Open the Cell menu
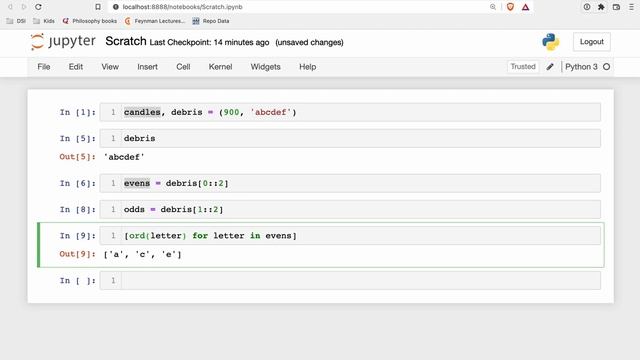Screen dimensions: 640x360 pos(183,67)
